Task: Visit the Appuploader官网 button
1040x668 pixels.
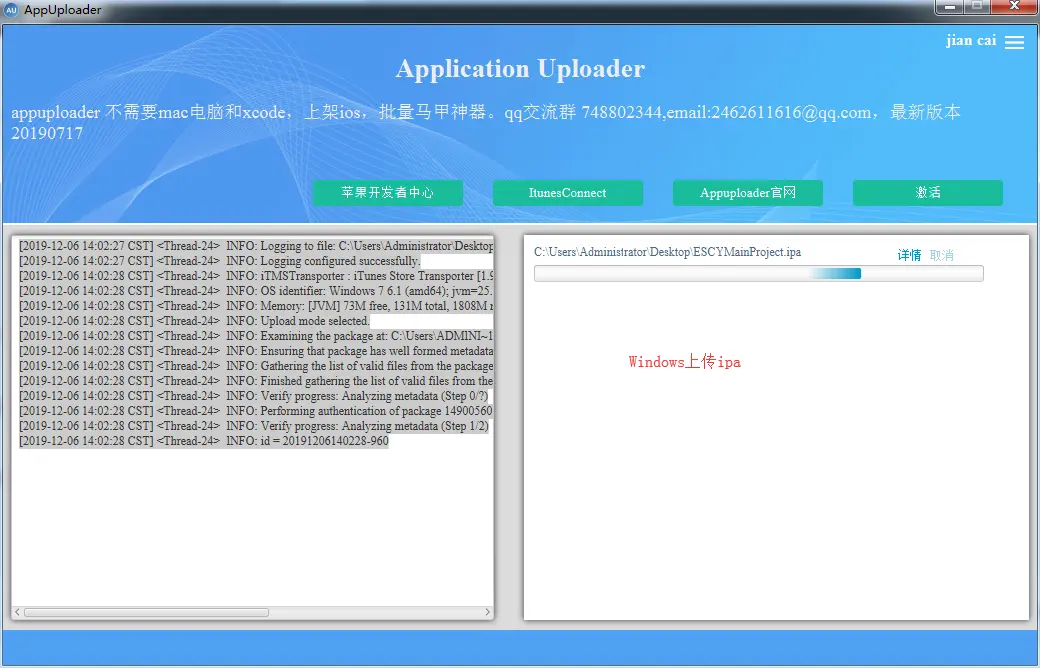Action: 748,192
